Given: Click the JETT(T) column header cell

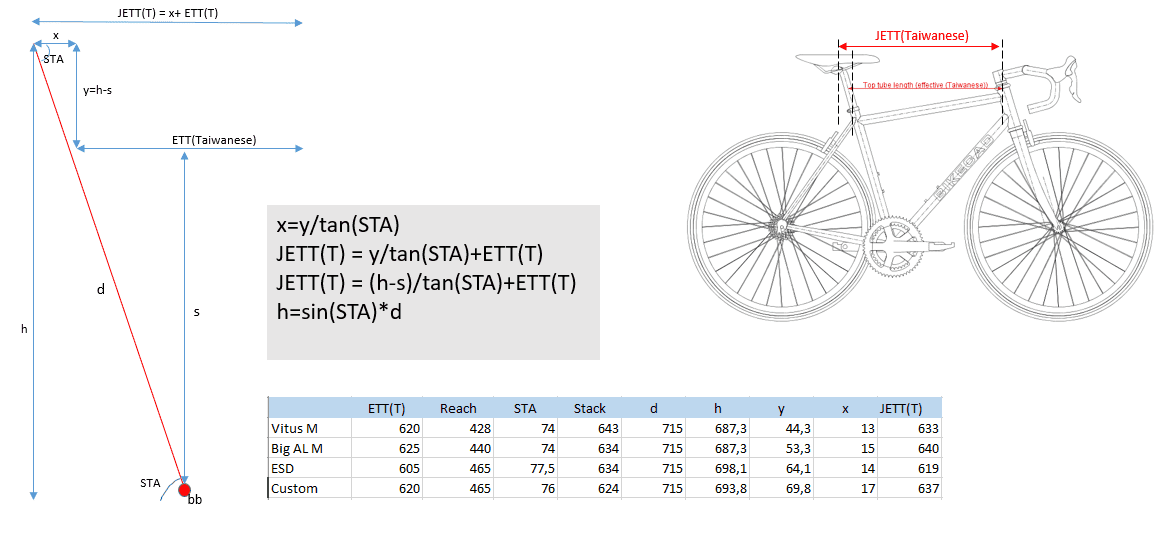Looking at the screenshot, I should [900, 408].
